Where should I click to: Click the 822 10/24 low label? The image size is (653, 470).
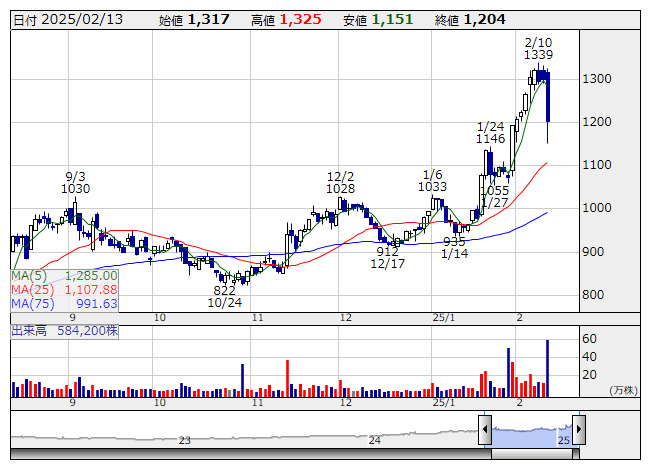[x=224, y=296]
